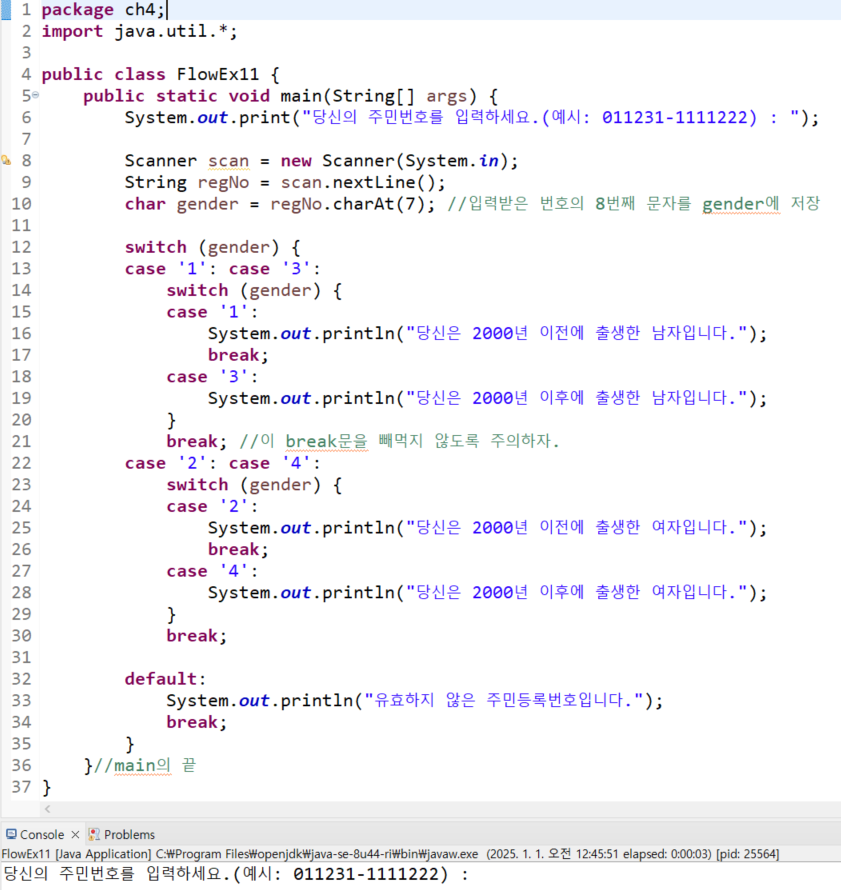Click the '}//main의 끝' comment line
This screenshot has height=890, width=841.
[140, 766]
